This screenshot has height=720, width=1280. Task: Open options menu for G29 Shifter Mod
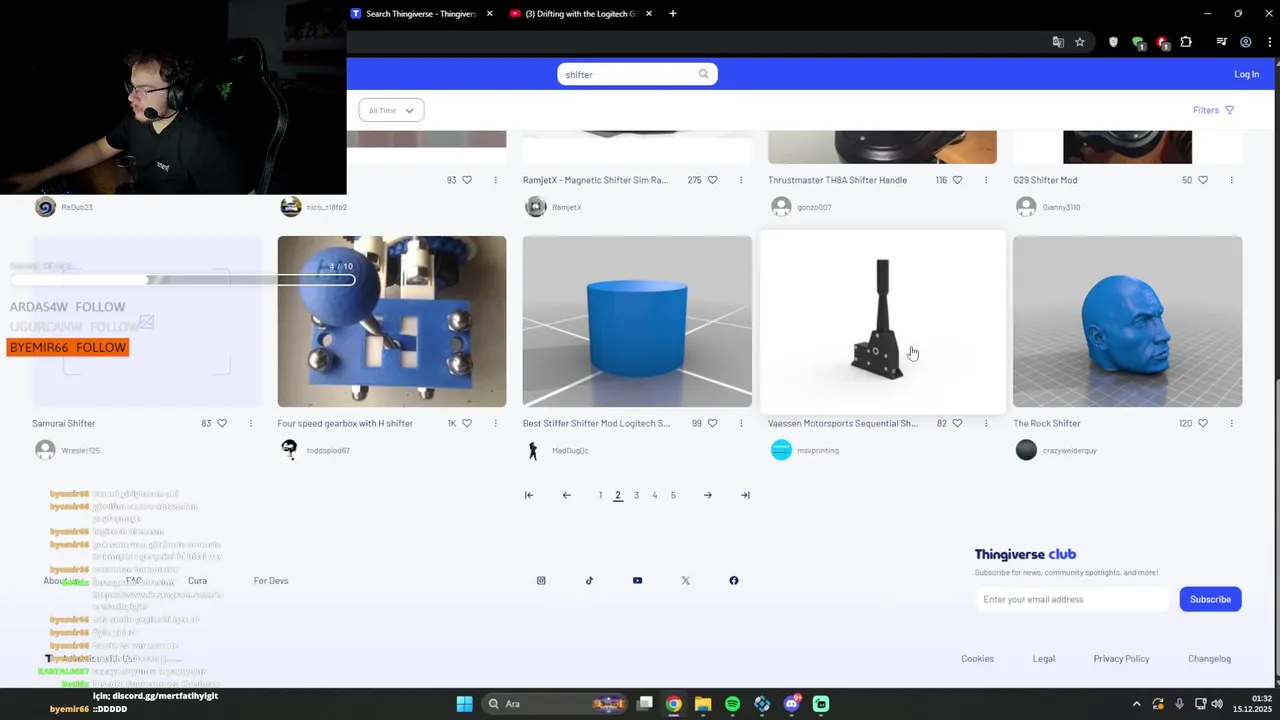pyautogui.click(x=1231, y=180)
